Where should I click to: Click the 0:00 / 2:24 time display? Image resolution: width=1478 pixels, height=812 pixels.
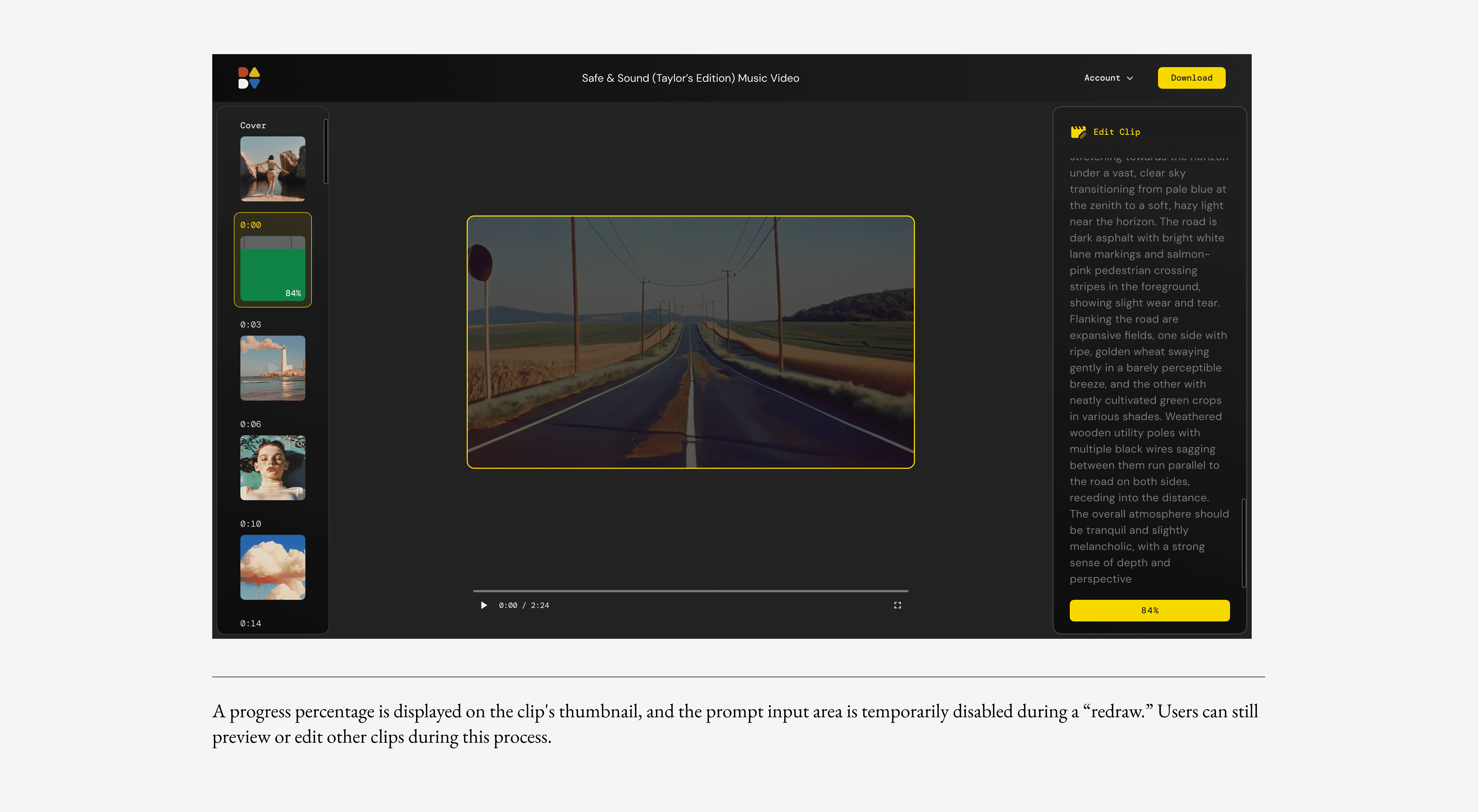point(524,605)
